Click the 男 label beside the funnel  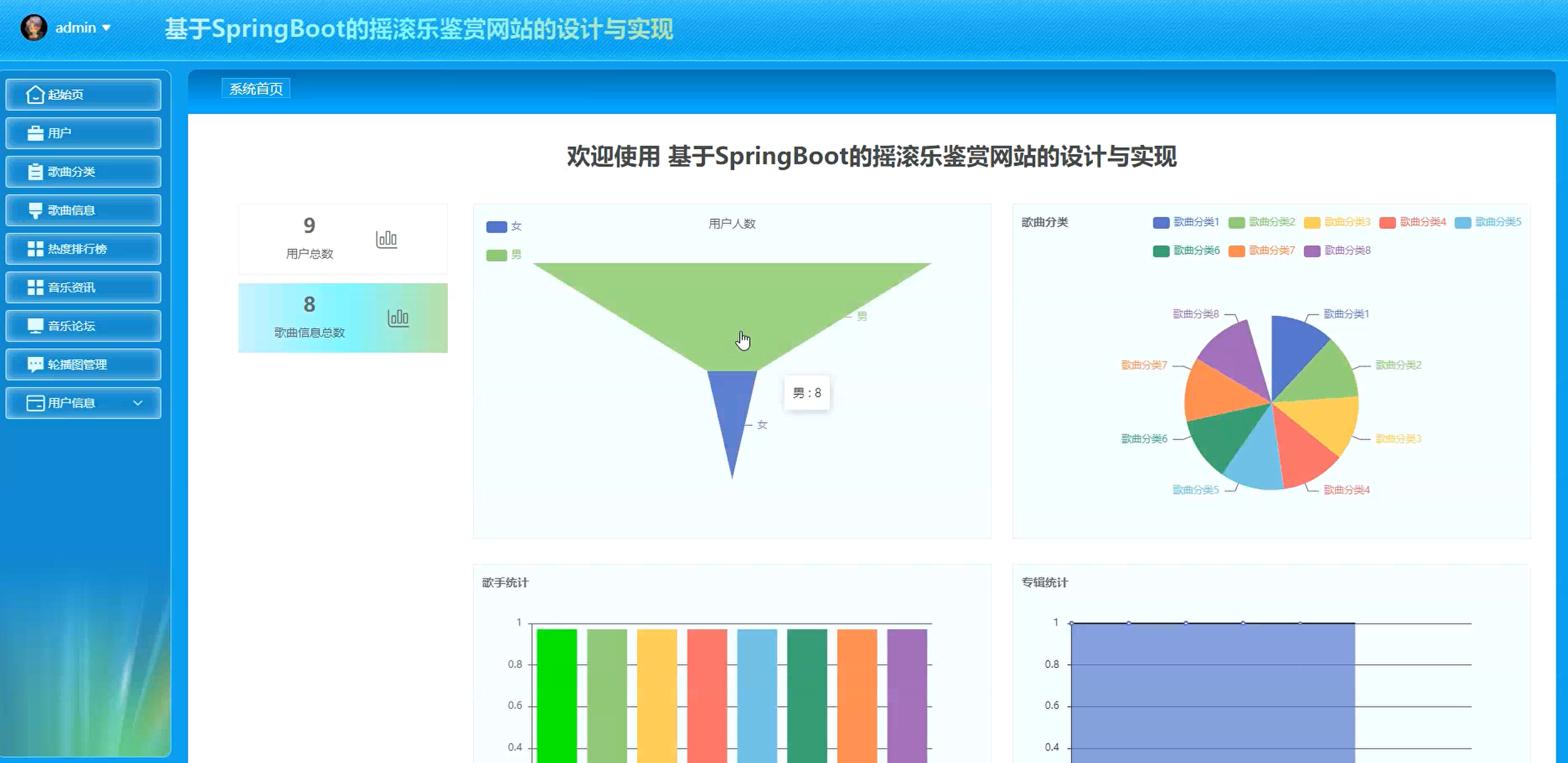coord(862,316)
